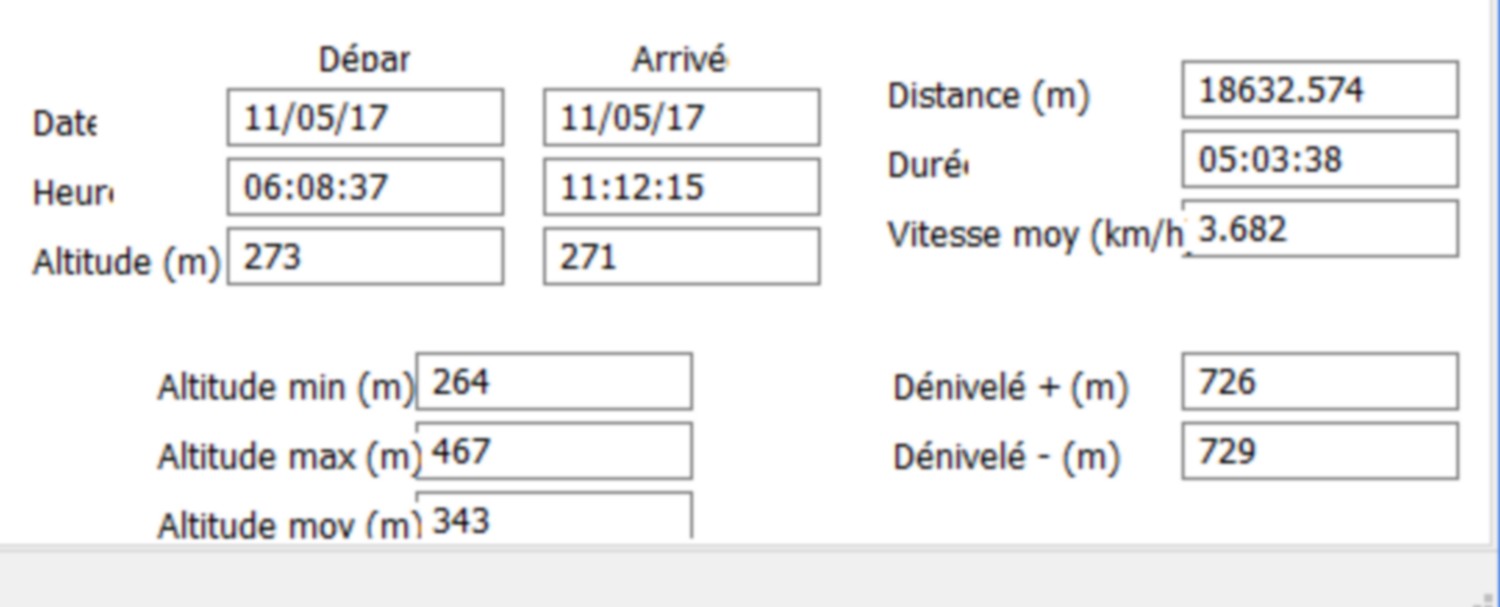Click the departure altitude field 273
Viewport: 1500px width, 607px height.
(x=365, y=257)
